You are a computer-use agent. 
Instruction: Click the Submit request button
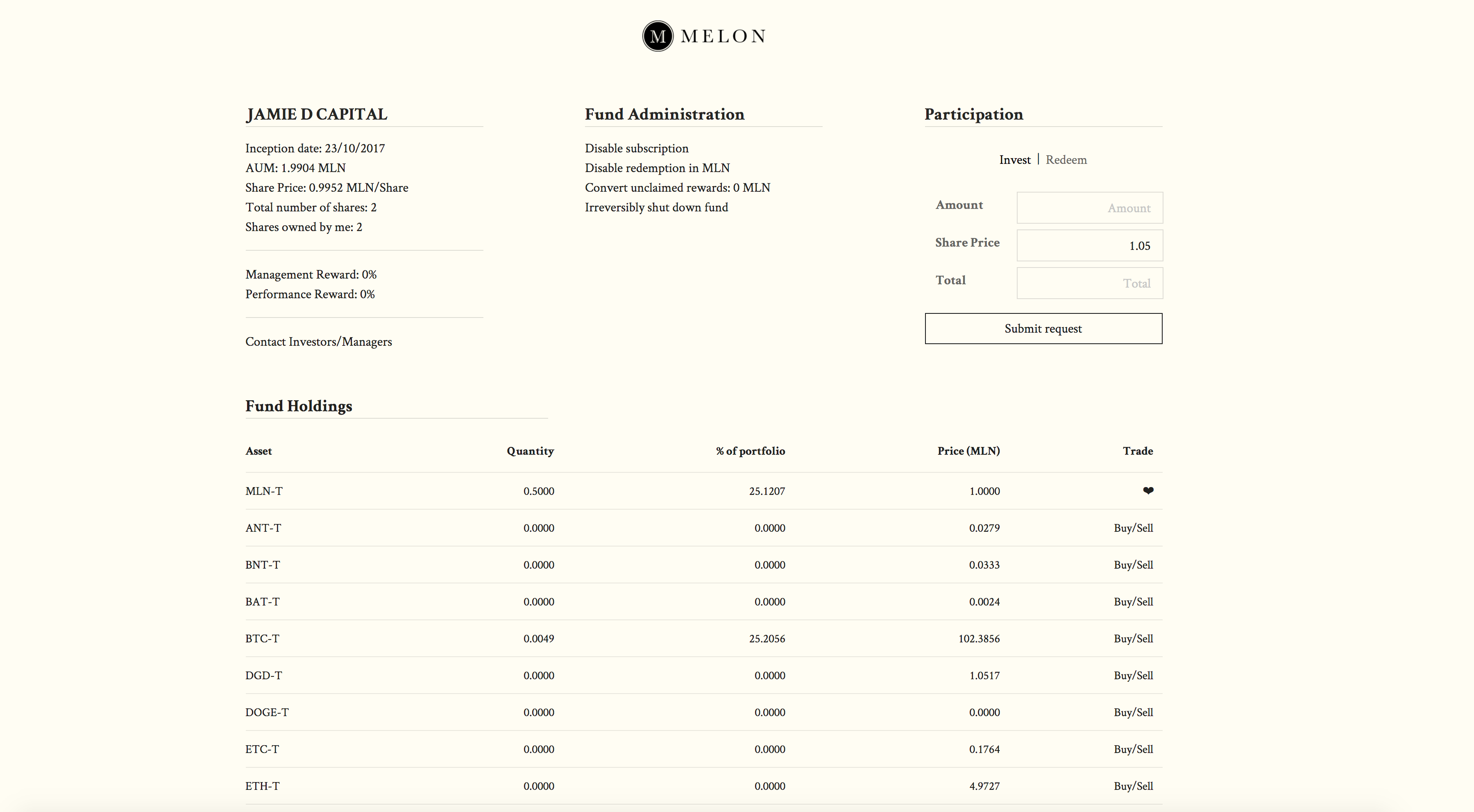pos(1043,329)
